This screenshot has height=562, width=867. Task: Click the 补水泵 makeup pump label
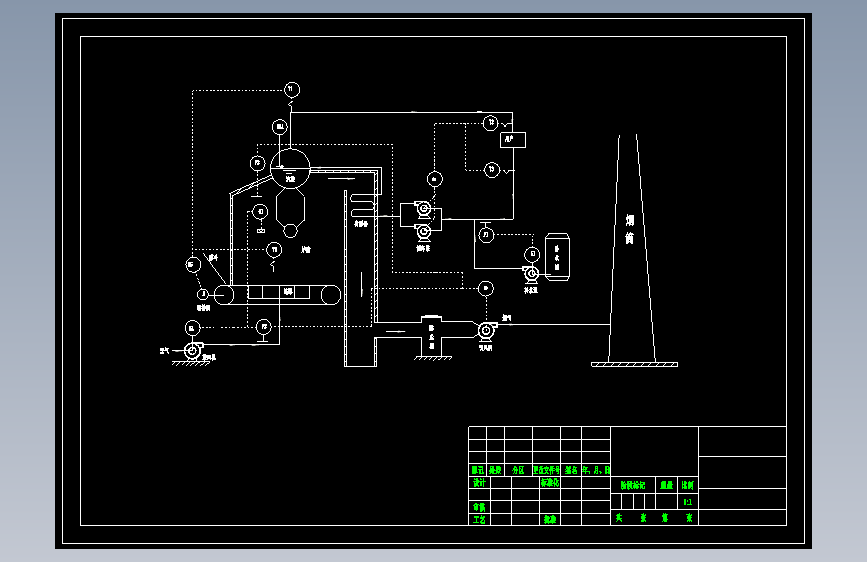pos(531,290)
